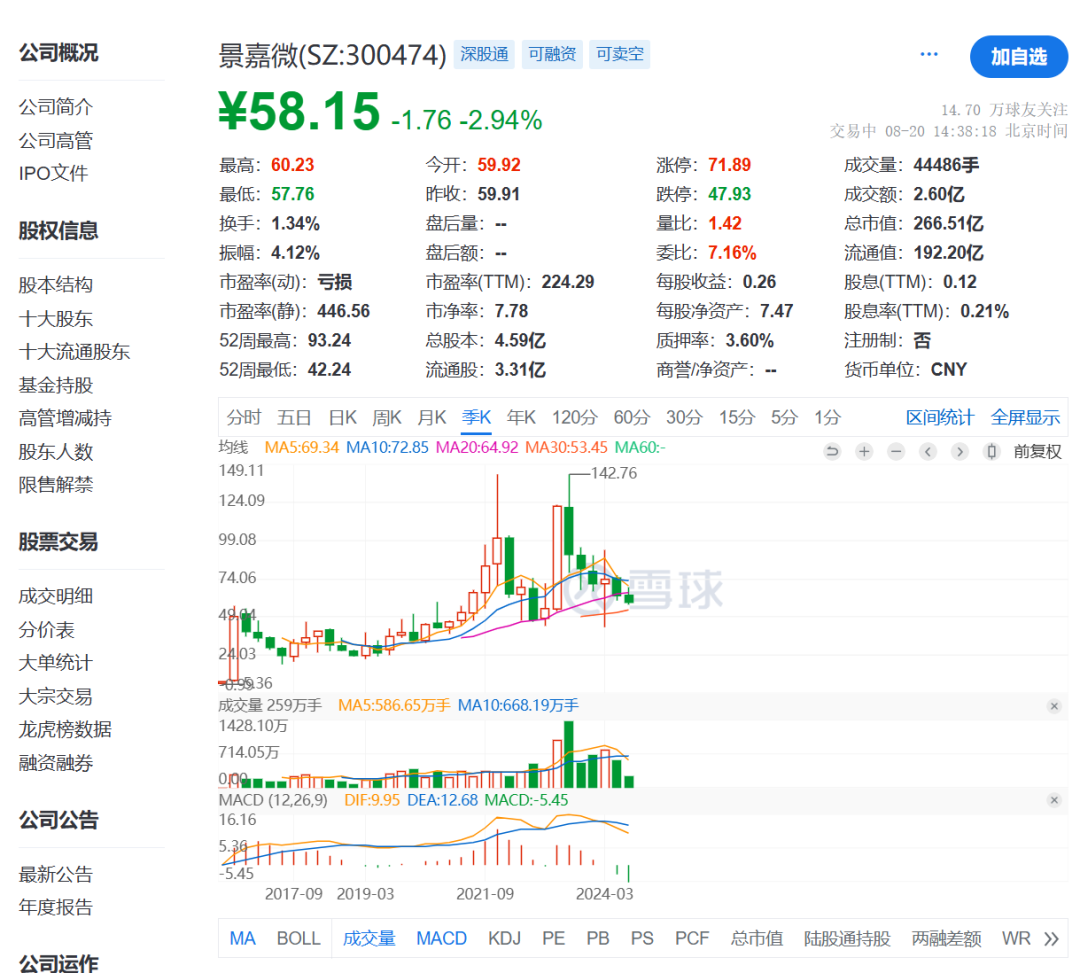Open the 前复权 adjustment dropdown
The height and width of the screenshot is (973, 1080).
pos(1037,452)
